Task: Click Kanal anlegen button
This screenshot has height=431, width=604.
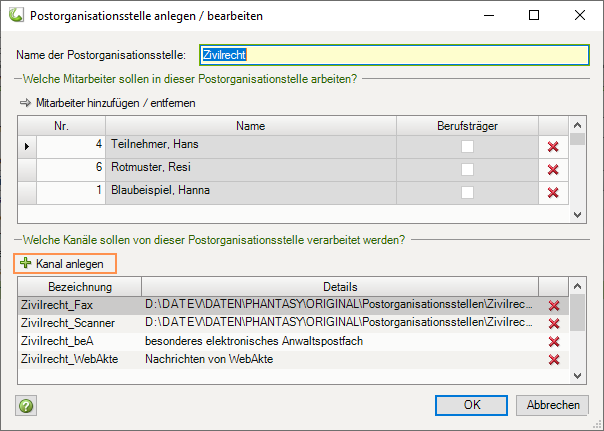Action: pyautogui.click(x=65, y=264)
